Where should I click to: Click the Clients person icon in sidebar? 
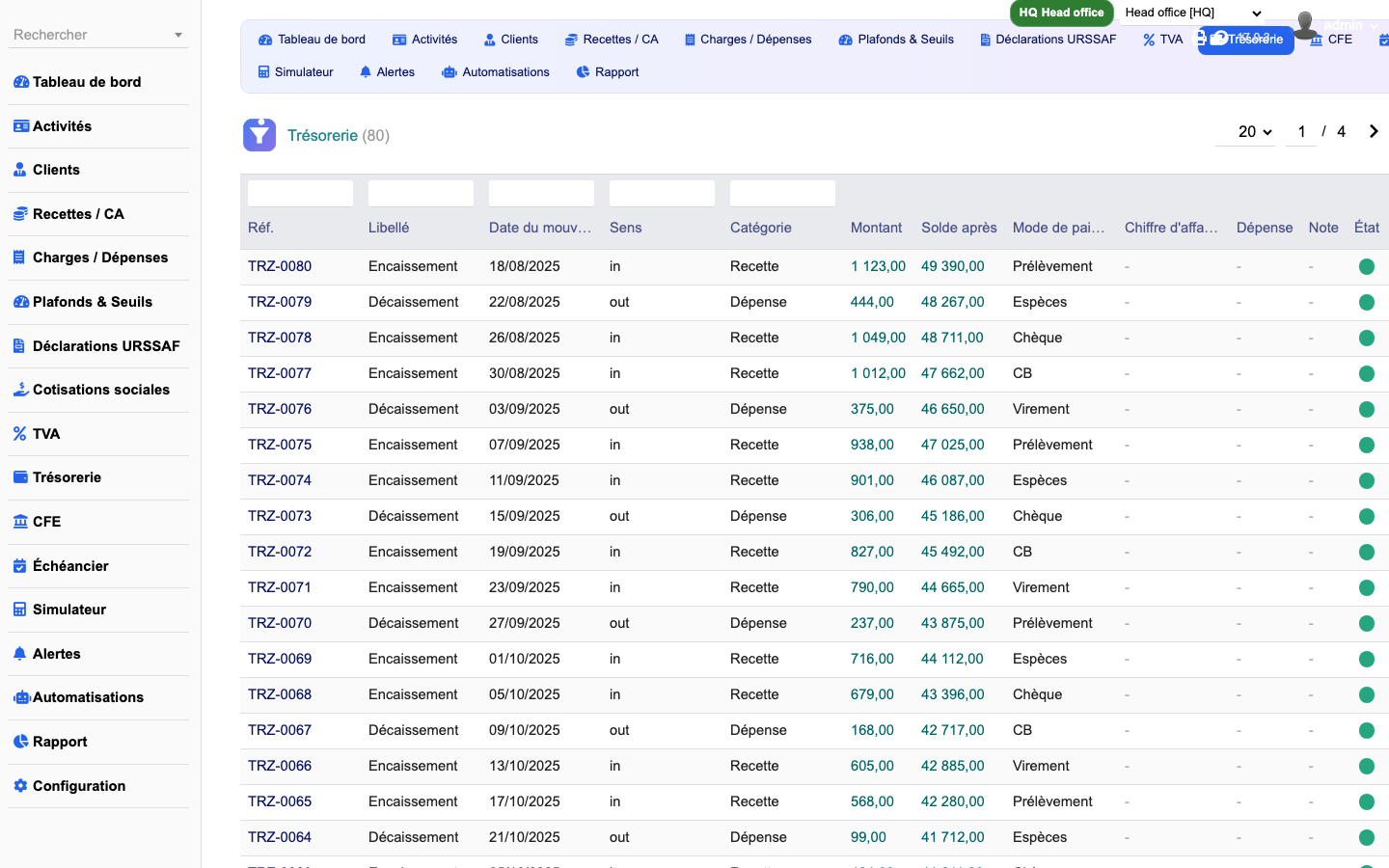pyautogui.click(x=20, y=170)
